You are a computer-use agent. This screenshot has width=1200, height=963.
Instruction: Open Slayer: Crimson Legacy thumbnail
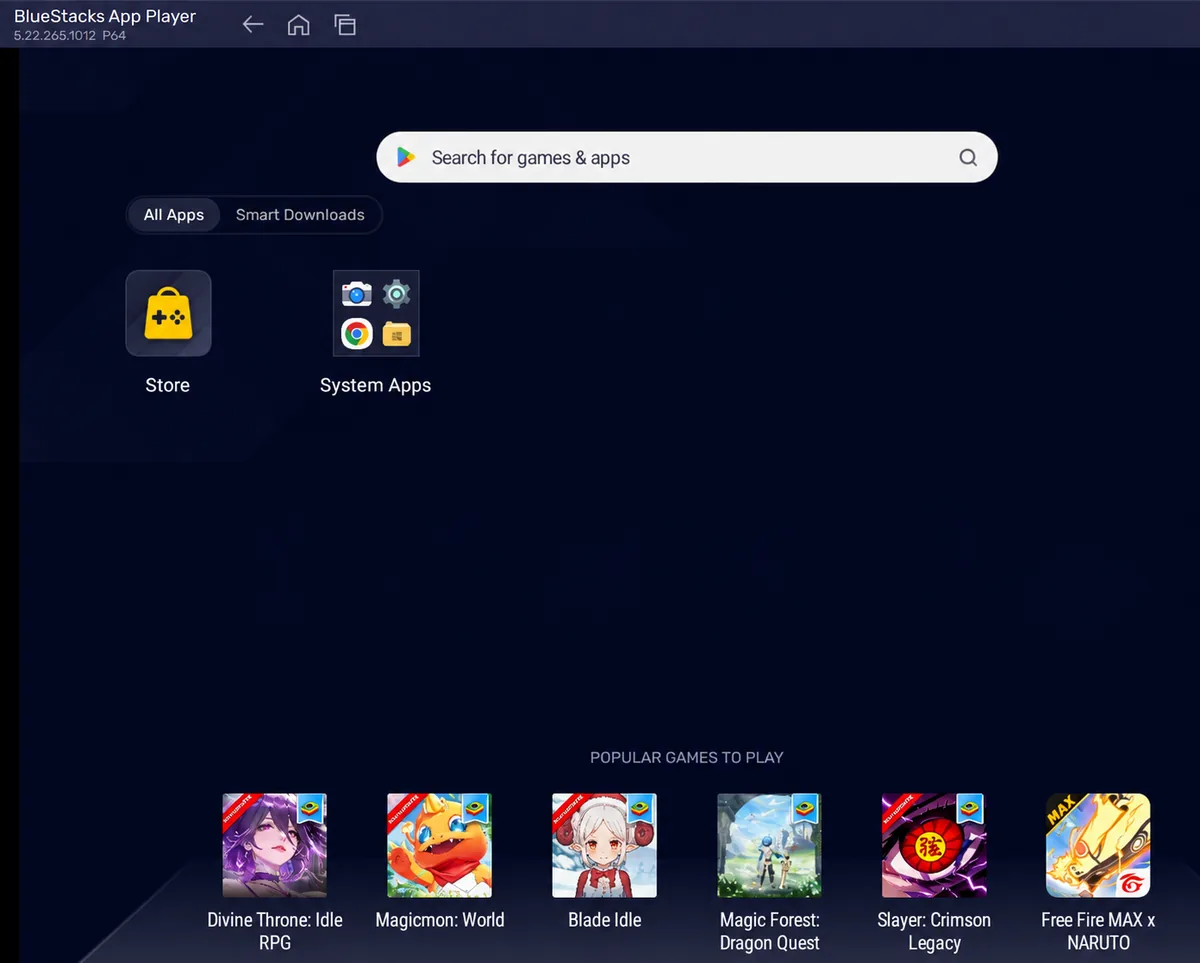(x=934, y=845)
